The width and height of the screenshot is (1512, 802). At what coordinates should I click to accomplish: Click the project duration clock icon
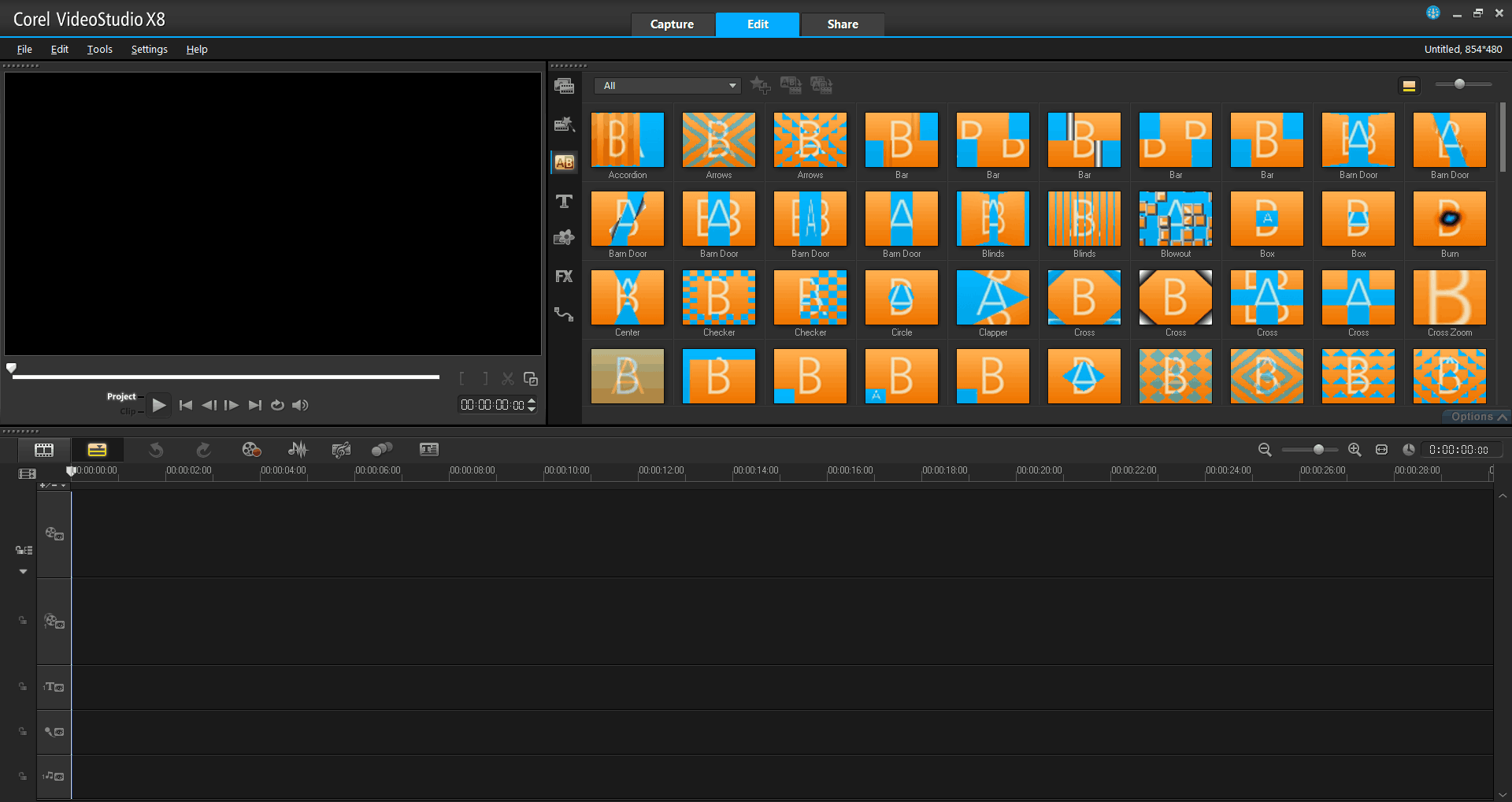[x=1409, y=450]
